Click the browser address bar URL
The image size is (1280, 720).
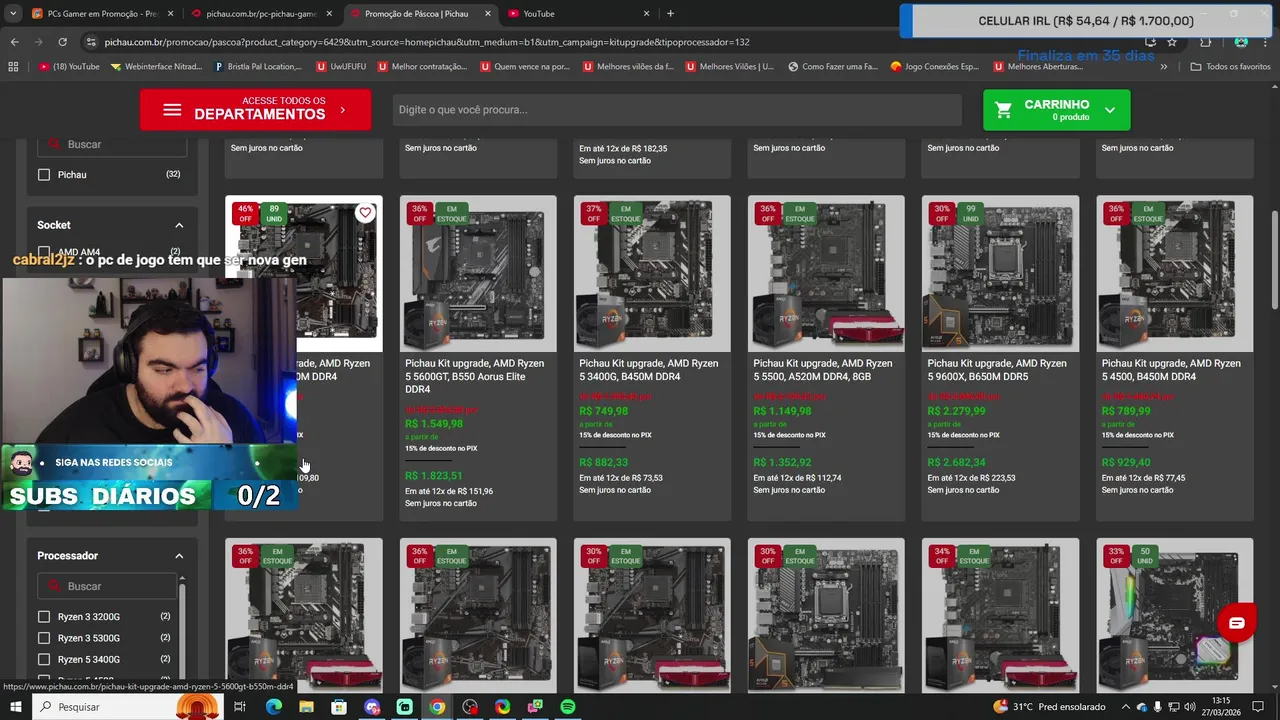click(x=427, y=42)
